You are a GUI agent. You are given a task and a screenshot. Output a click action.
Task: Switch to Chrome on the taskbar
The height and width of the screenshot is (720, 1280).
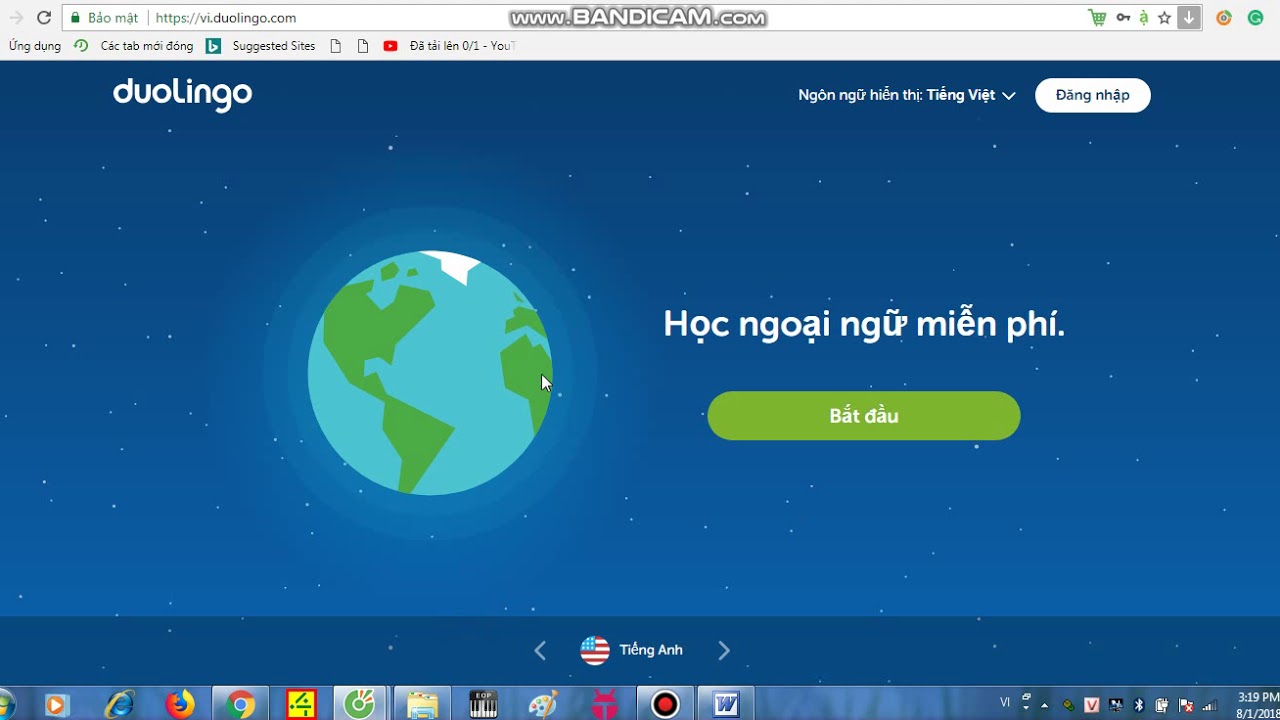click(x=240, y=704)
